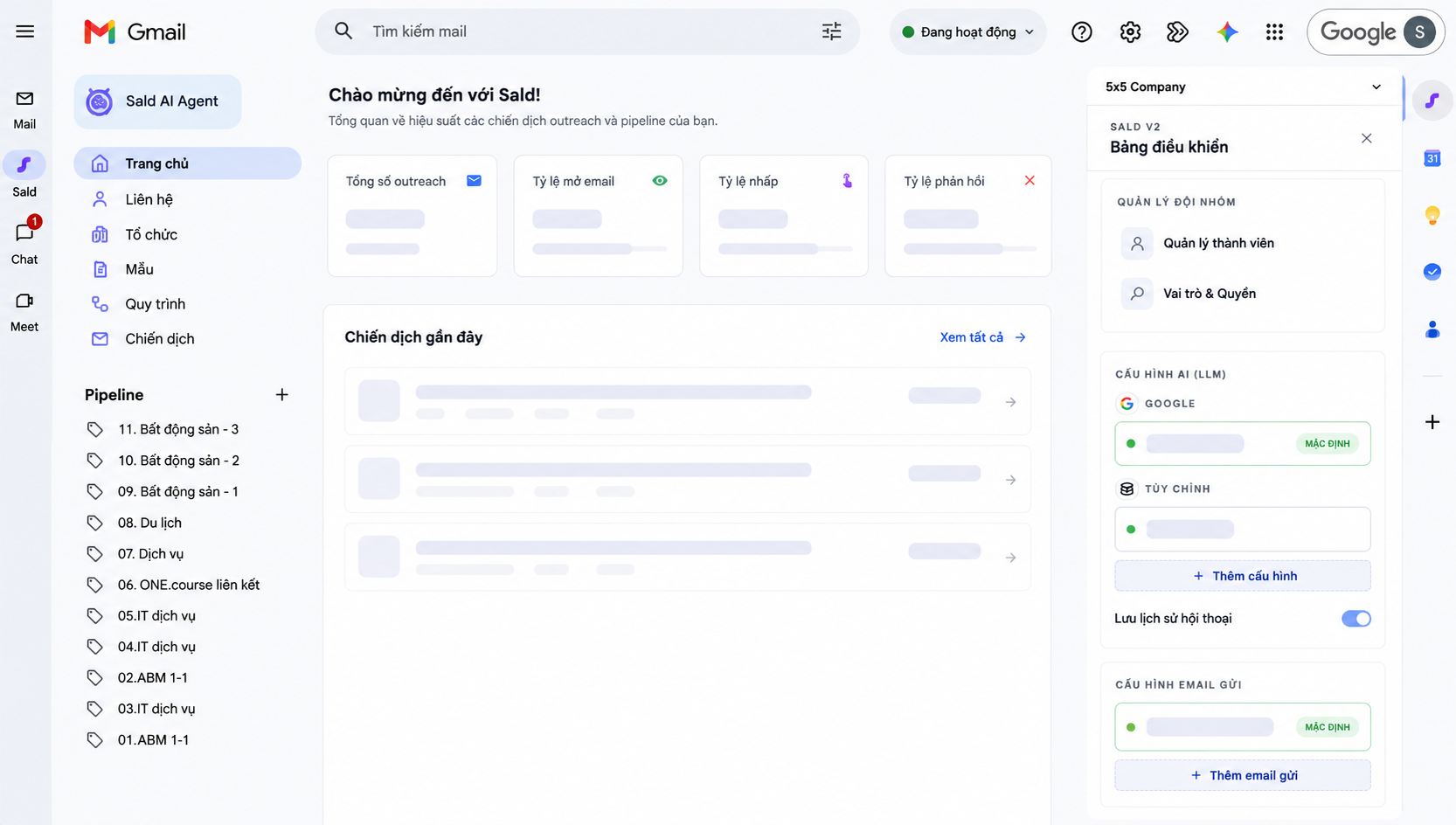Screen dimensions: 1456x825
Task: Click Thêm cấu hình button
Action: click(1243, 576)
